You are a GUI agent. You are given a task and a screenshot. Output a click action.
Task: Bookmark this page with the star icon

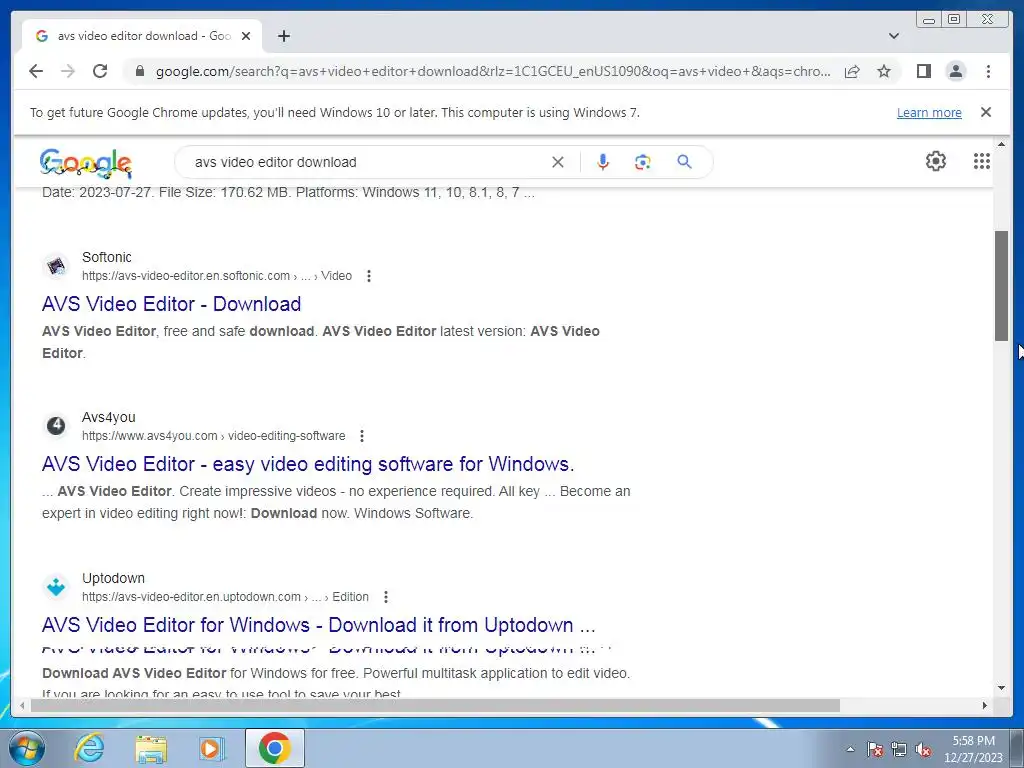pos(884,71)
